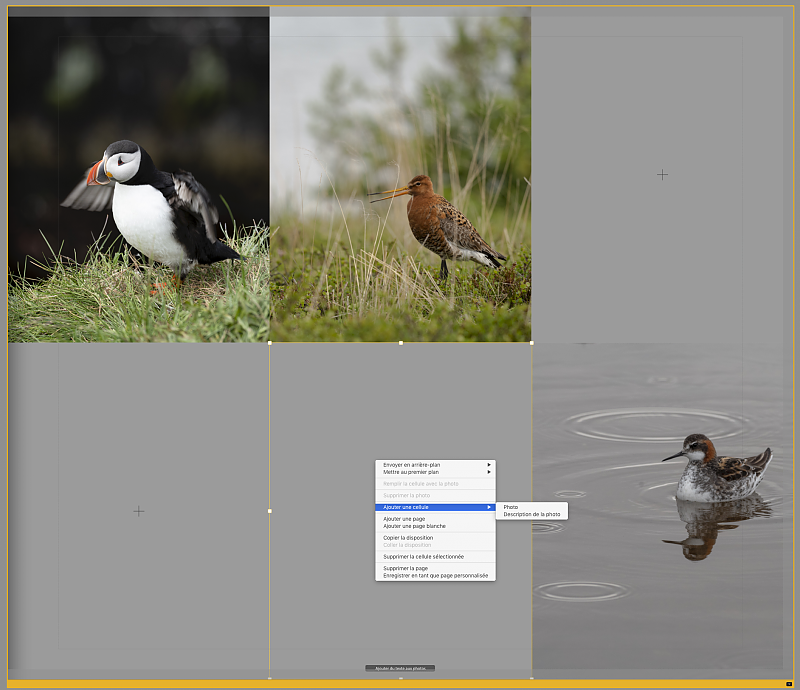Choose Photo from the cell submenu
Viewport: 800px width, 690px height.
511,507
